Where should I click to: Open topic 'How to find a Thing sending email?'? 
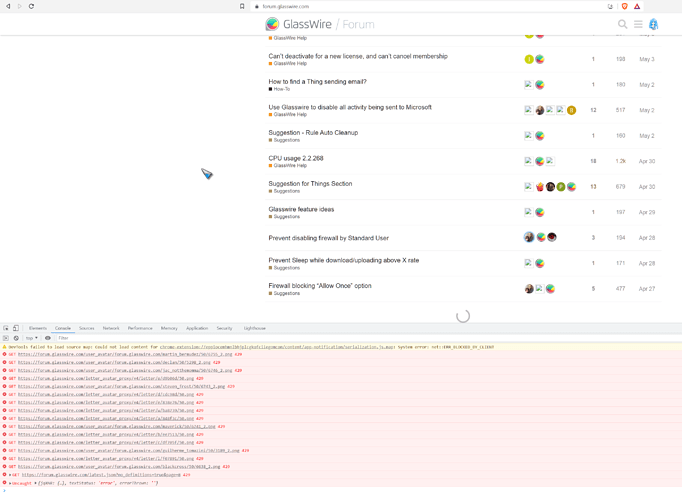coord(318,81)
